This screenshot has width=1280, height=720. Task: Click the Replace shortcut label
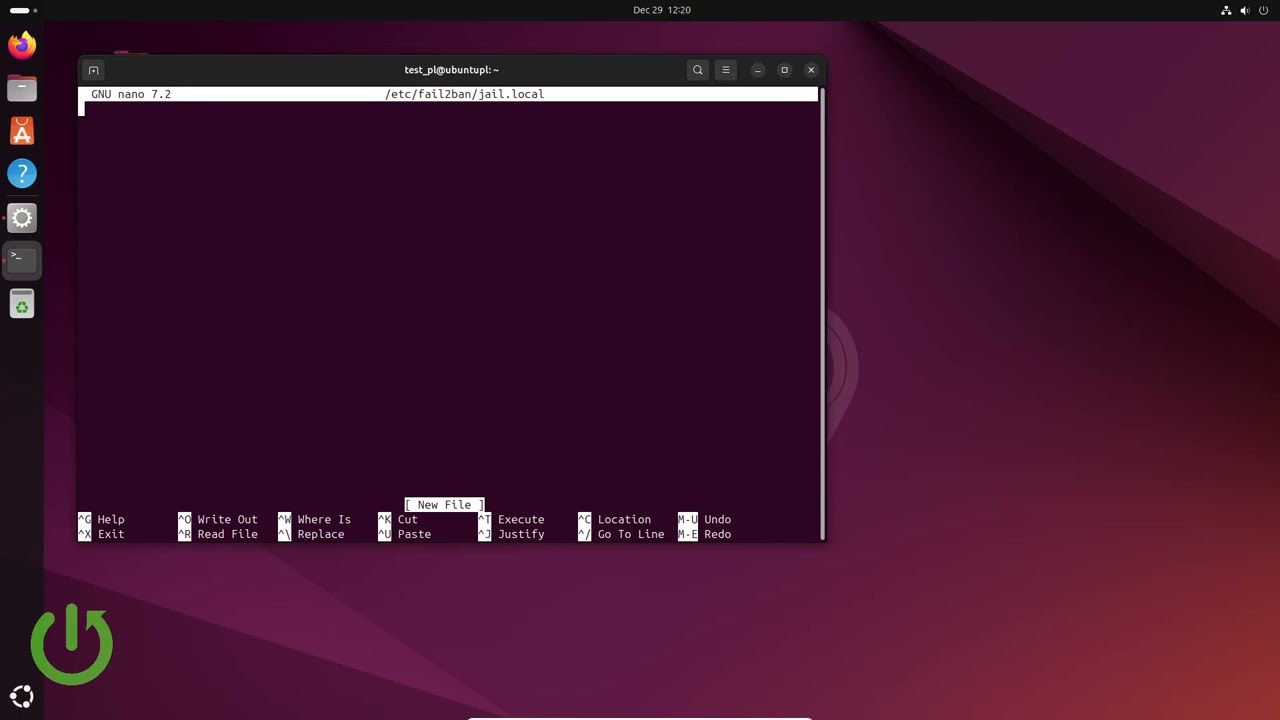[311, 534]
